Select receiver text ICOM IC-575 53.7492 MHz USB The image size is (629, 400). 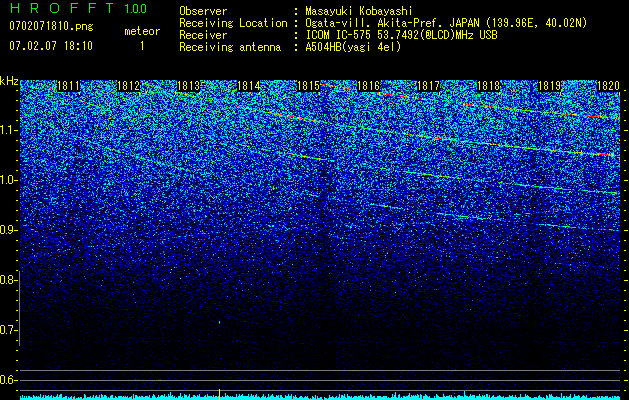tap(401, 35)
